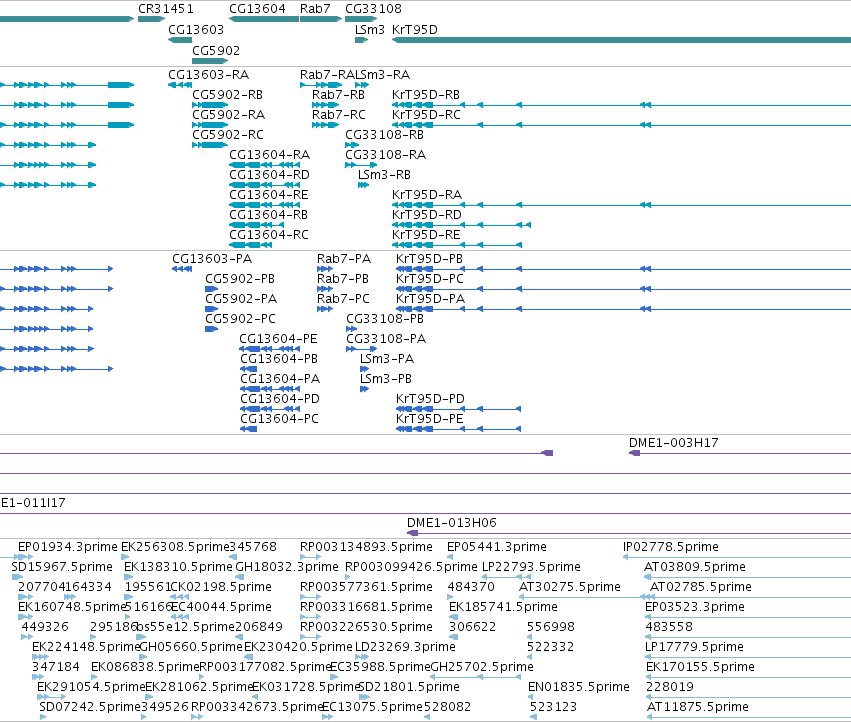Click the LSm3 gene label
851x722 pixels.
pos(370,29)
